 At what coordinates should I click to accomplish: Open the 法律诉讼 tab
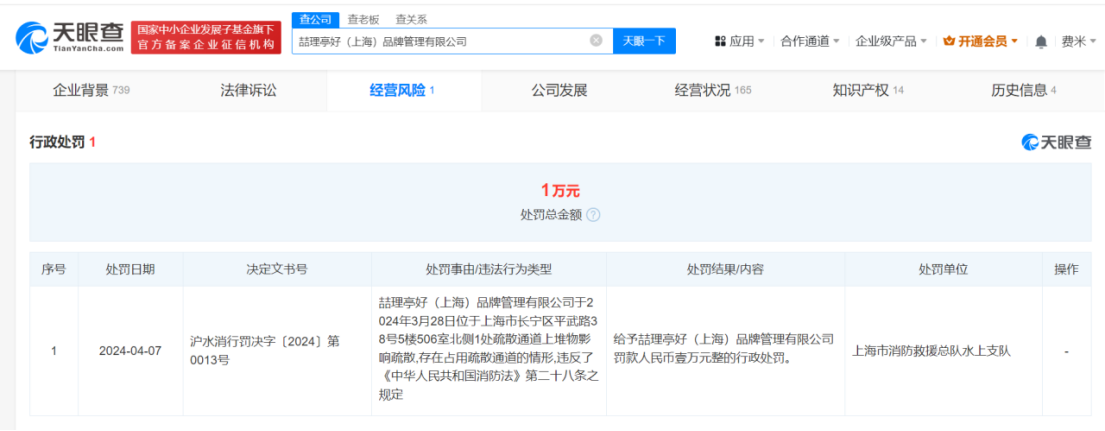[249, 90]
